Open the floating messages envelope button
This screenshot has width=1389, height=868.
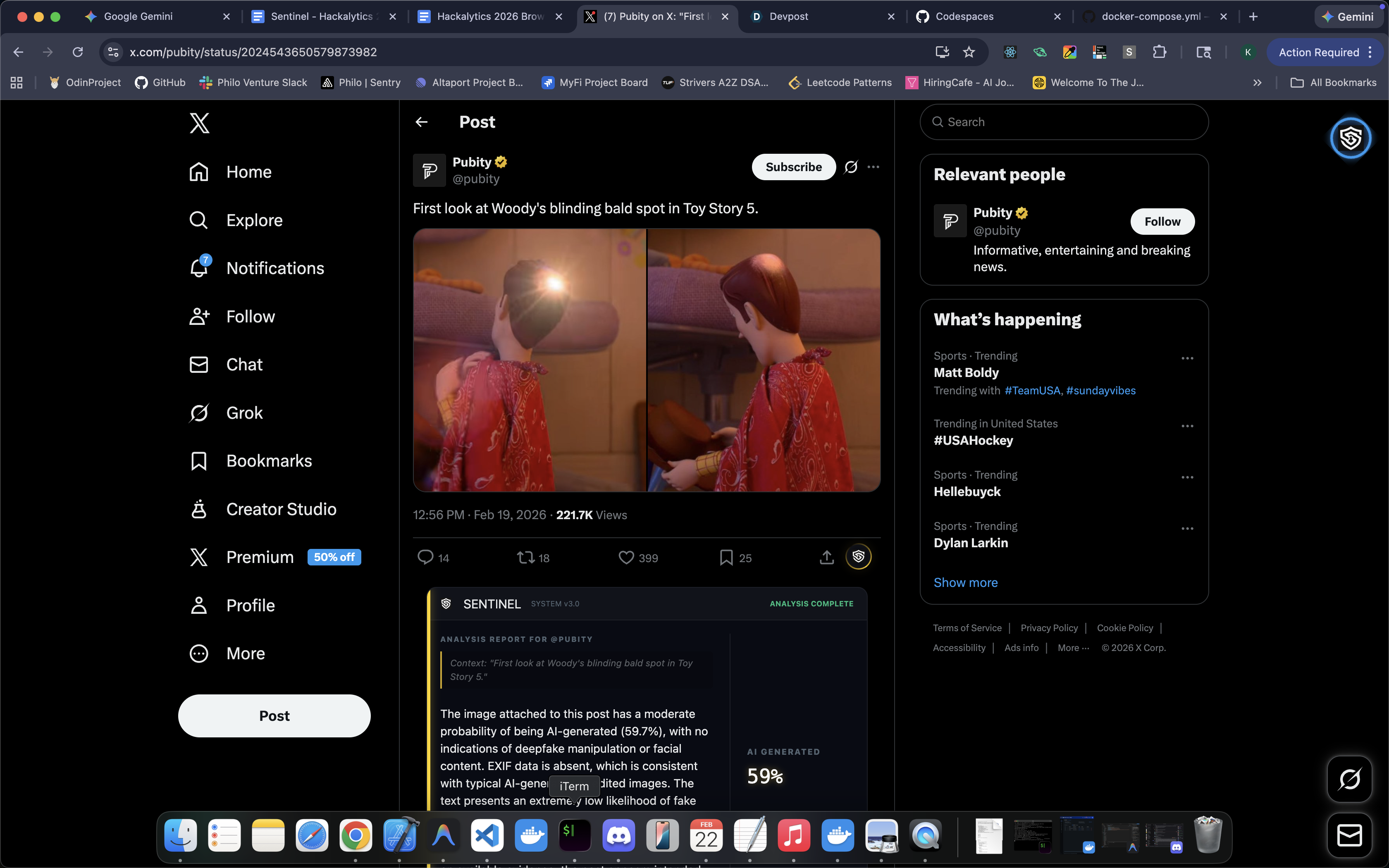click(1349, 835)
